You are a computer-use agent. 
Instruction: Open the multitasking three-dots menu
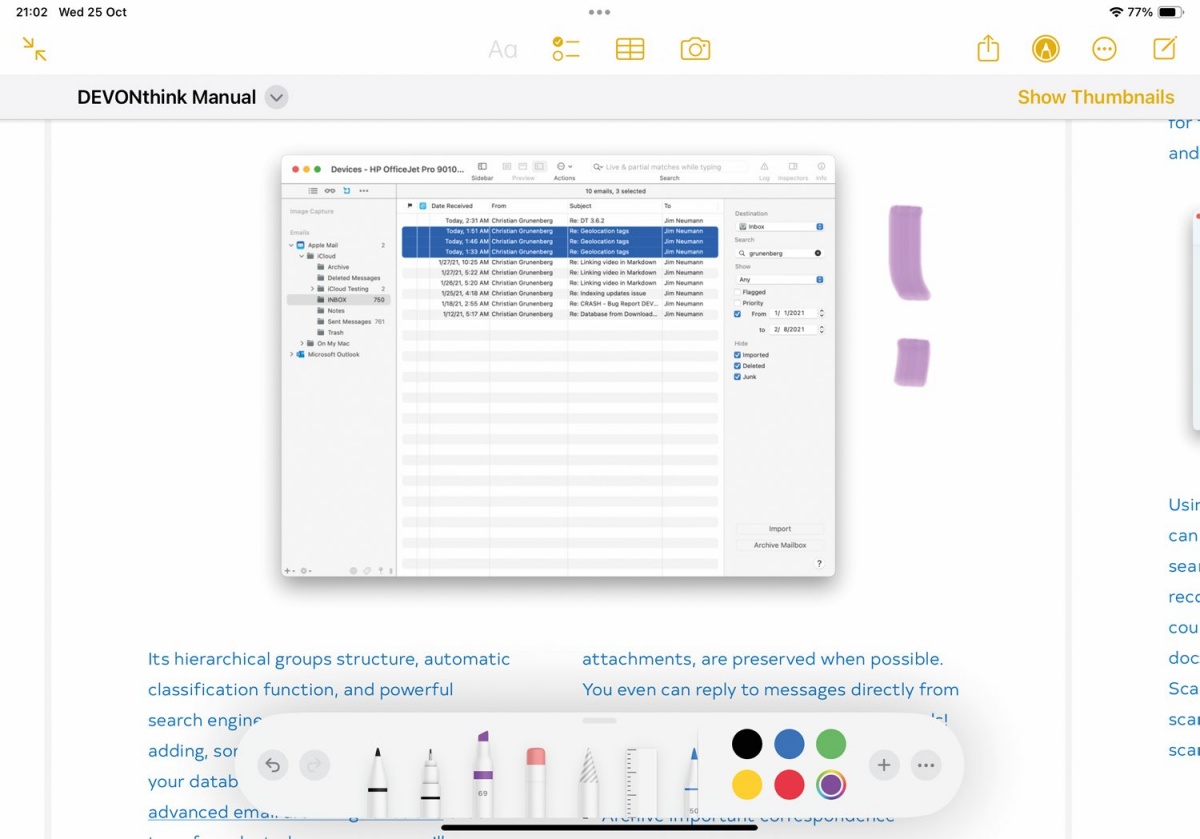pyautogui.click(x=599, y=13)
